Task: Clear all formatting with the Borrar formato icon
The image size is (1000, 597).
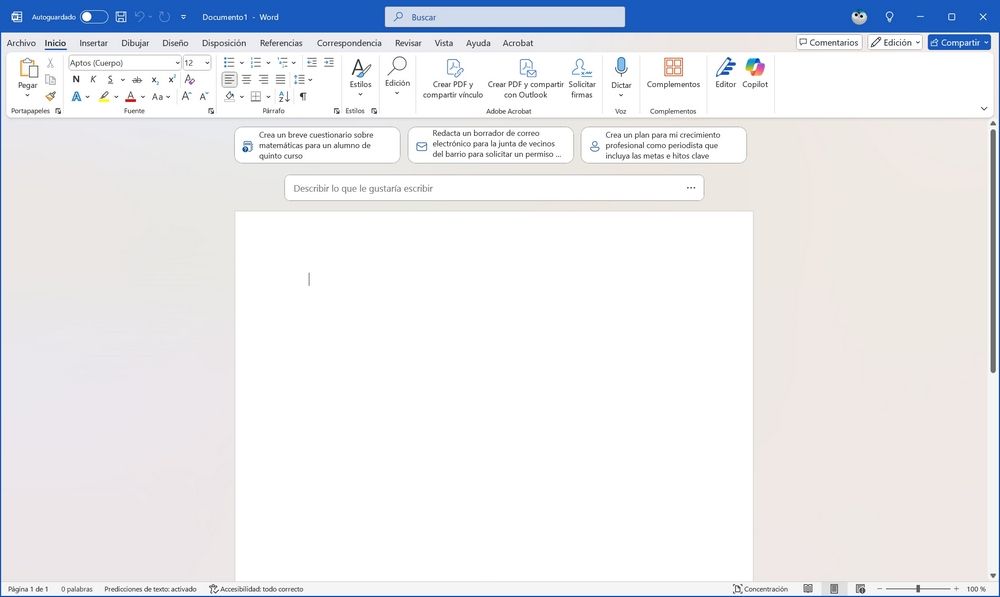Action: 189,79
